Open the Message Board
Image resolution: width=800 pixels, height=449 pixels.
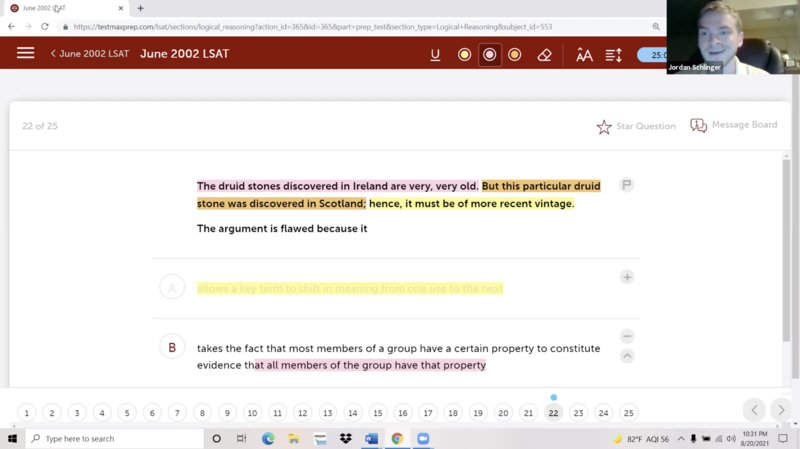733,125
